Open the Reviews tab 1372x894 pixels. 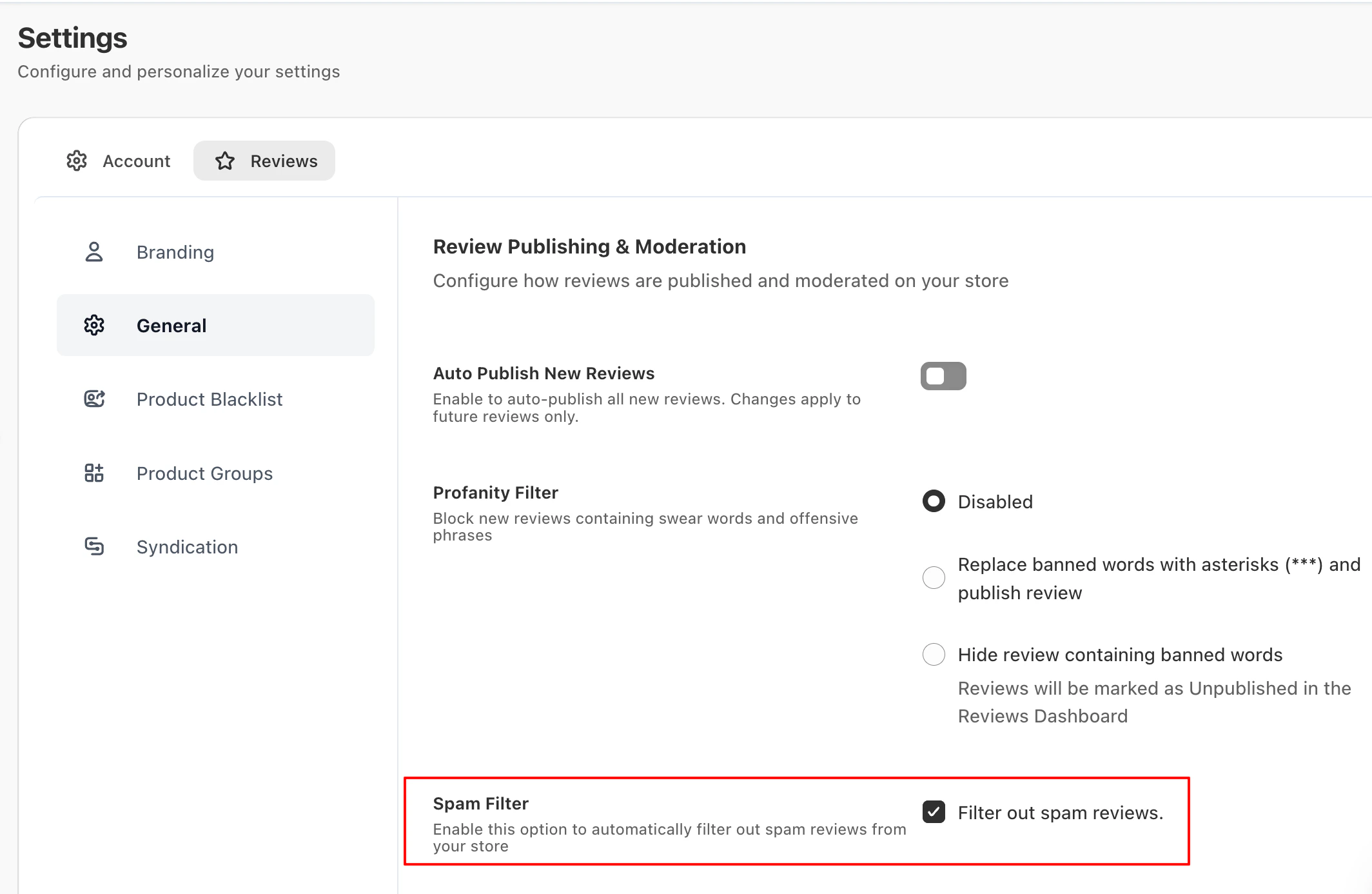[284, 161]
